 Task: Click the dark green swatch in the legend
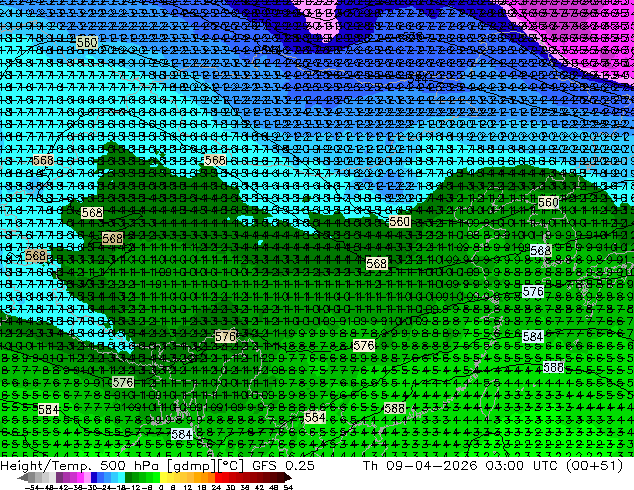[129, 478]
